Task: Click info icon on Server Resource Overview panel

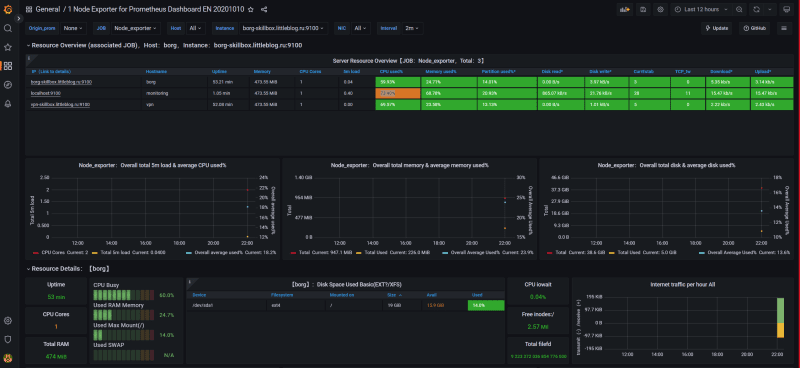Action: coord(29,58)
